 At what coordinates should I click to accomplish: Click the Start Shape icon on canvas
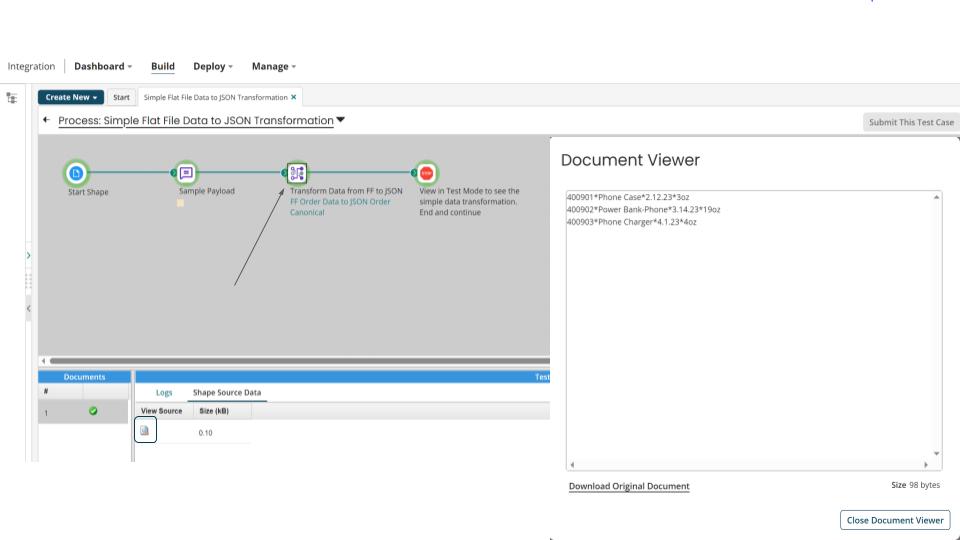[x=77, y=172]
